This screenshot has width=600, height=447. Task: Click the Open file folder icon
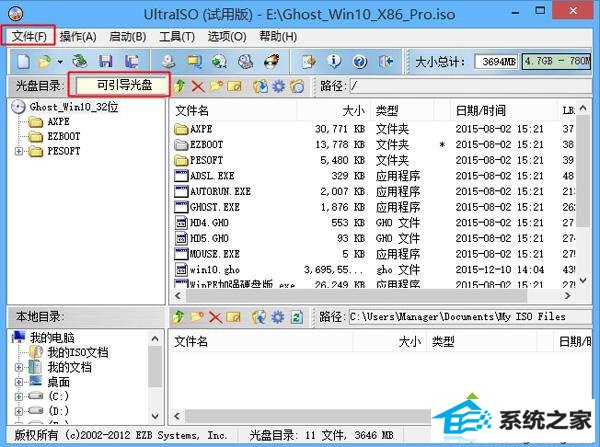(x=46, y=61)
